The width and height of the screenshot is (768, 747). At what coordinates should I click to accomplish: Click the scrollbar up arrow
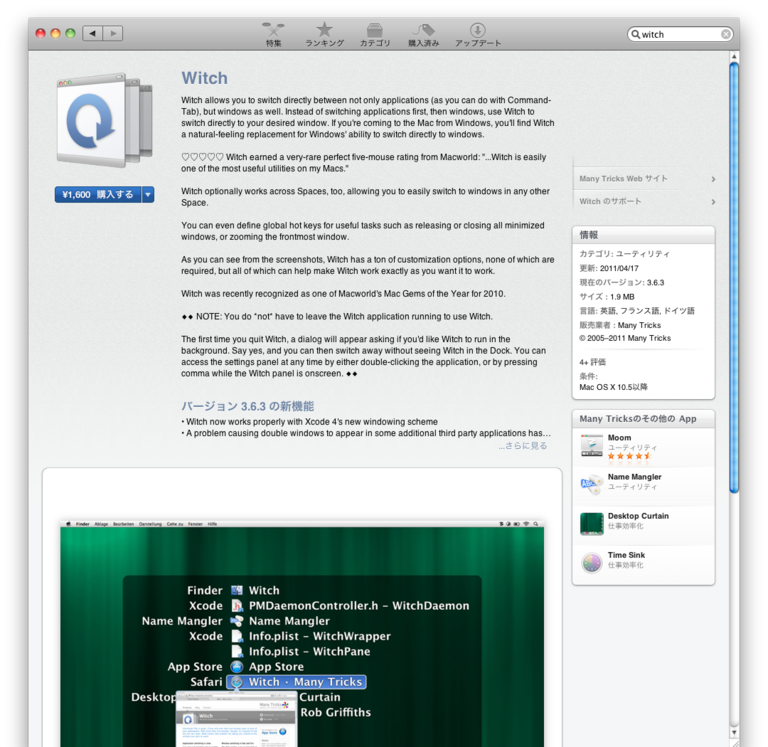734,57
